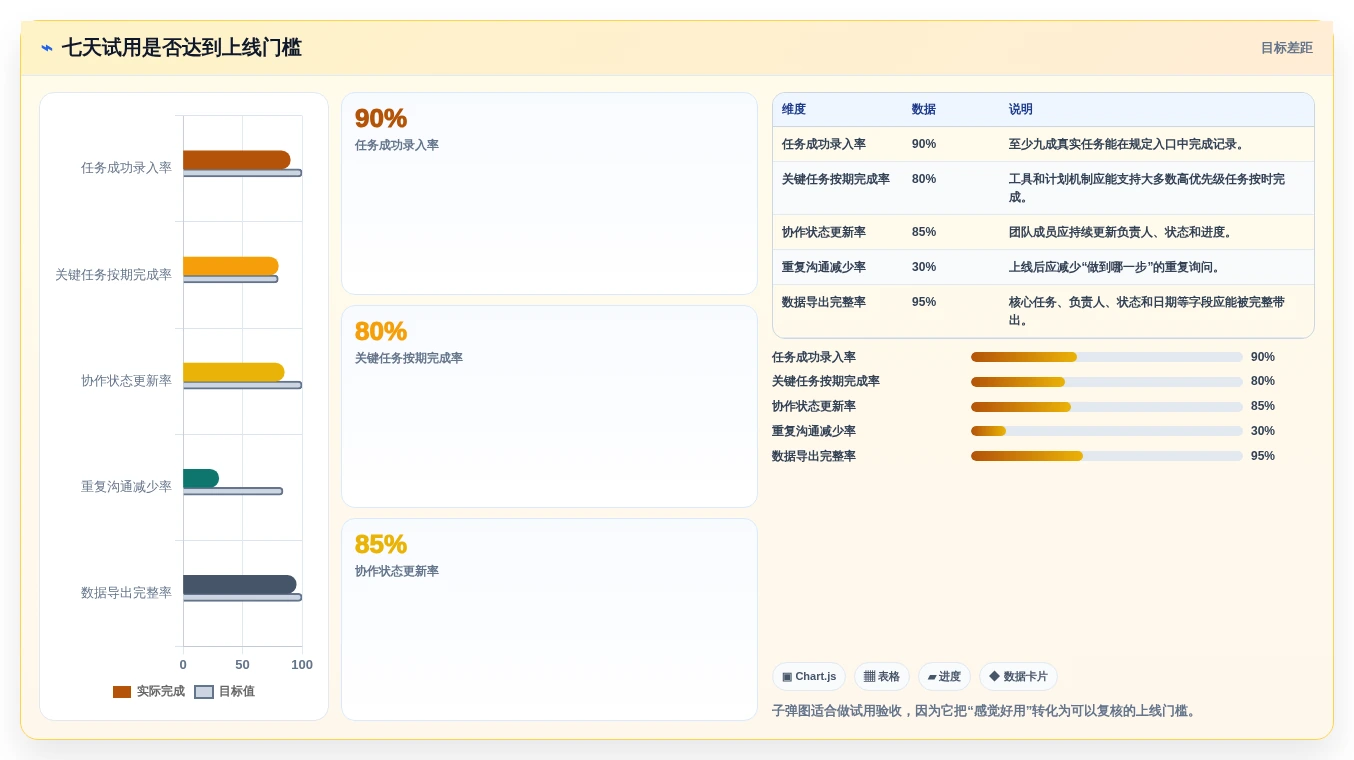Click the amber 关键任务按期完成率 chart bar
Viewport: 1354px width, 760px height.
[231, 266]
